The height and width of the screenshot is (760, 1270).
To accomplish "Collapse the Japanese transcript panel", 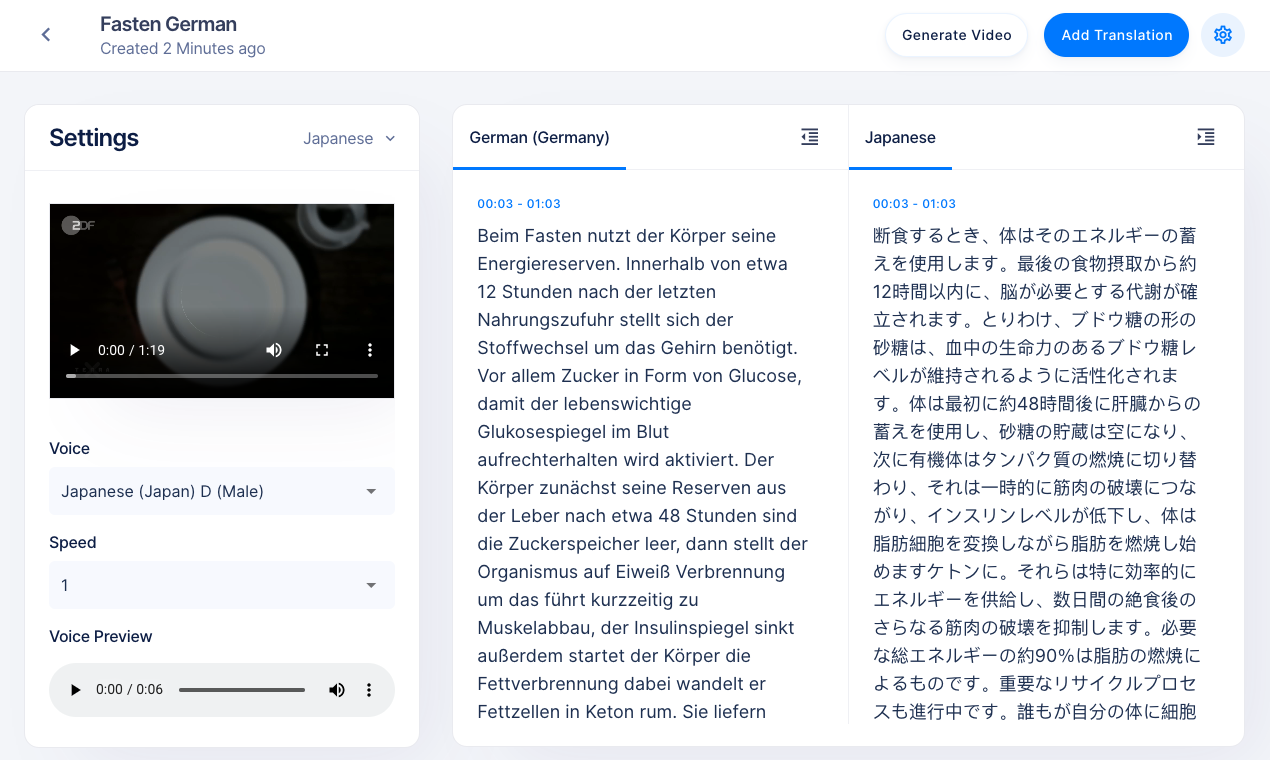I will coord(1205,137).
